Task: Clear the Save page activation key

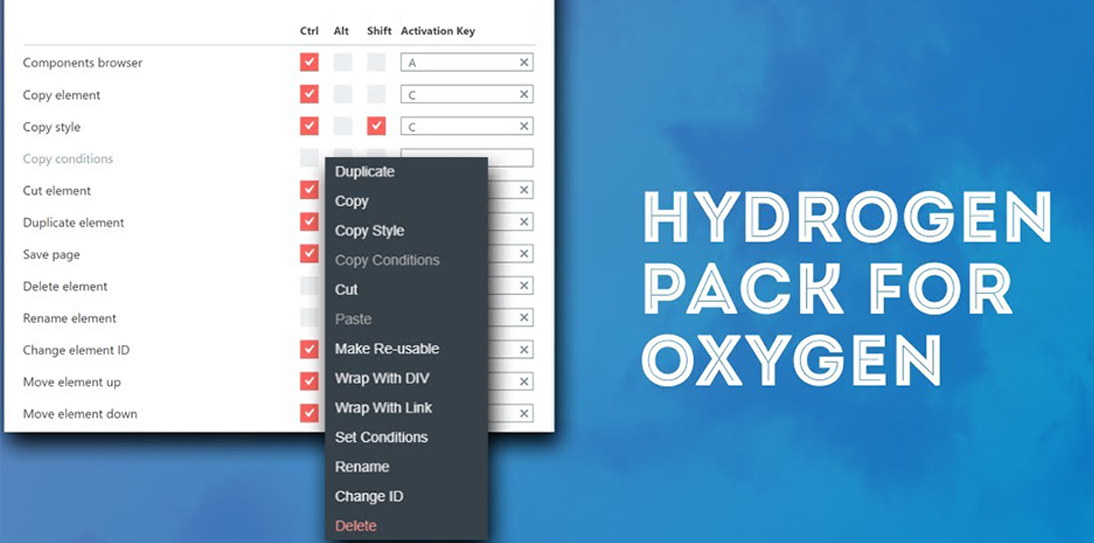Action: pos(524,254)
